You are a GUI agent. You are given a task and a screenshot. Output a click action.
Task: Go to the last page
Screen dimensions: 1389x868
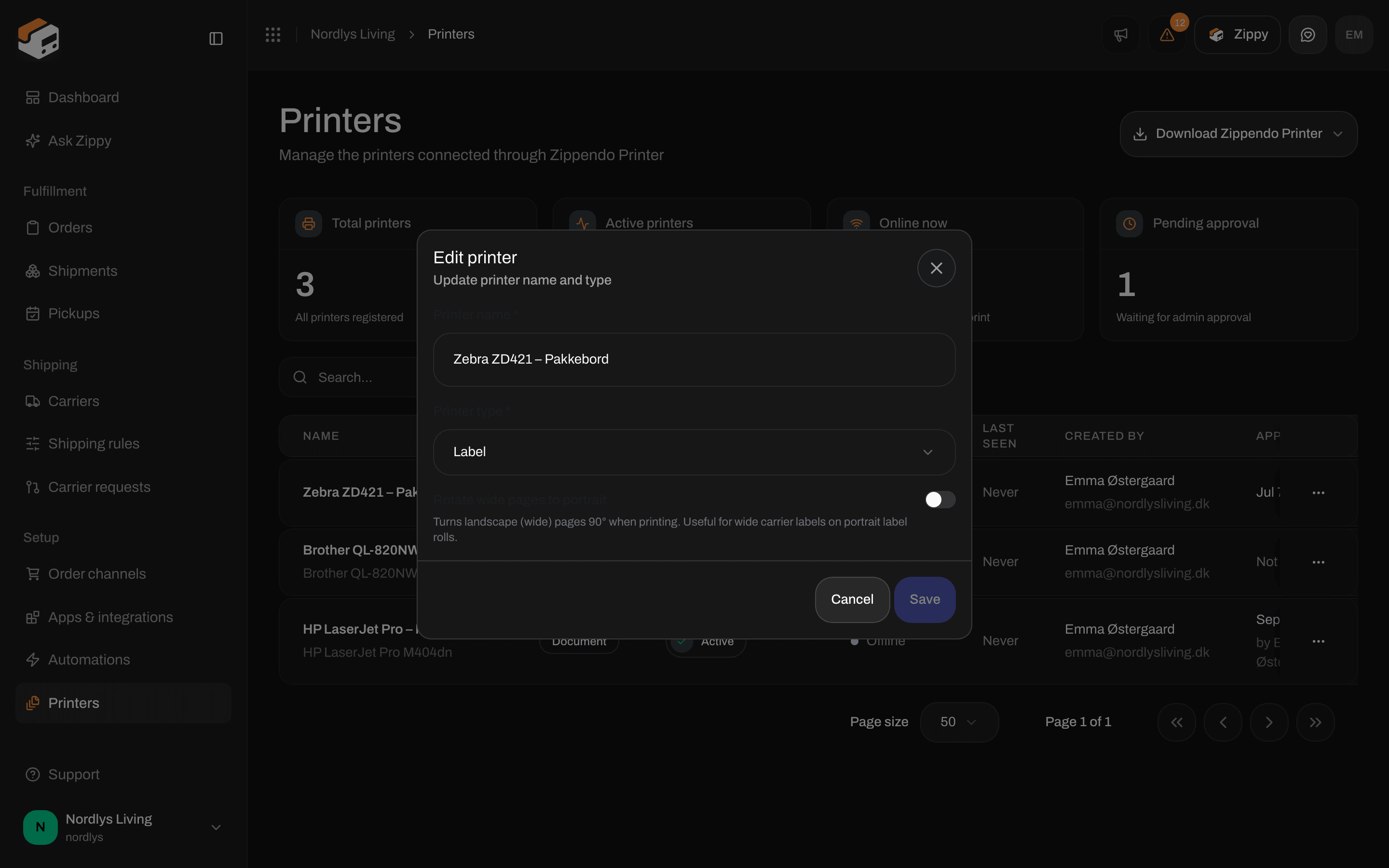[x=1316, y=722]
